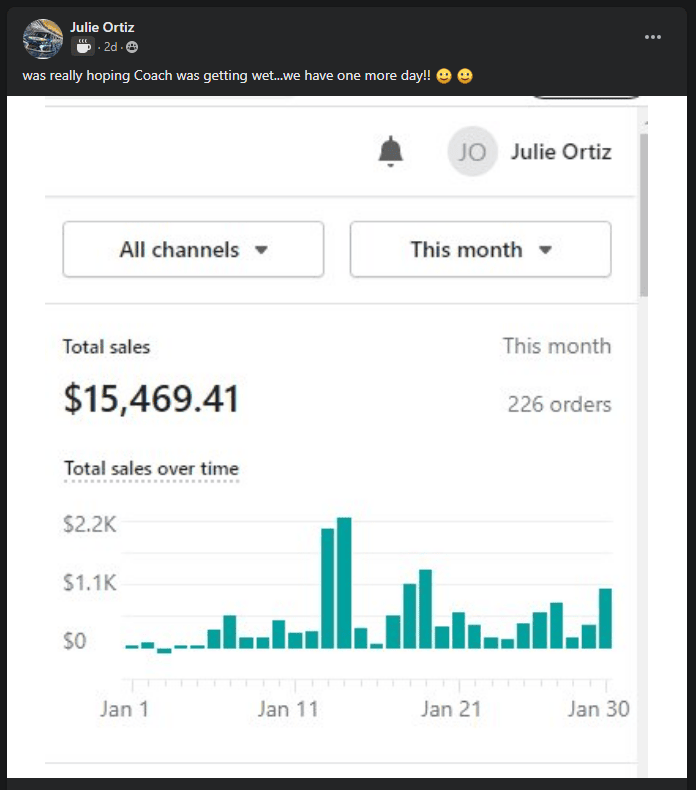Click Julie Ortiz's profile picture on the post

coord(43,38)
